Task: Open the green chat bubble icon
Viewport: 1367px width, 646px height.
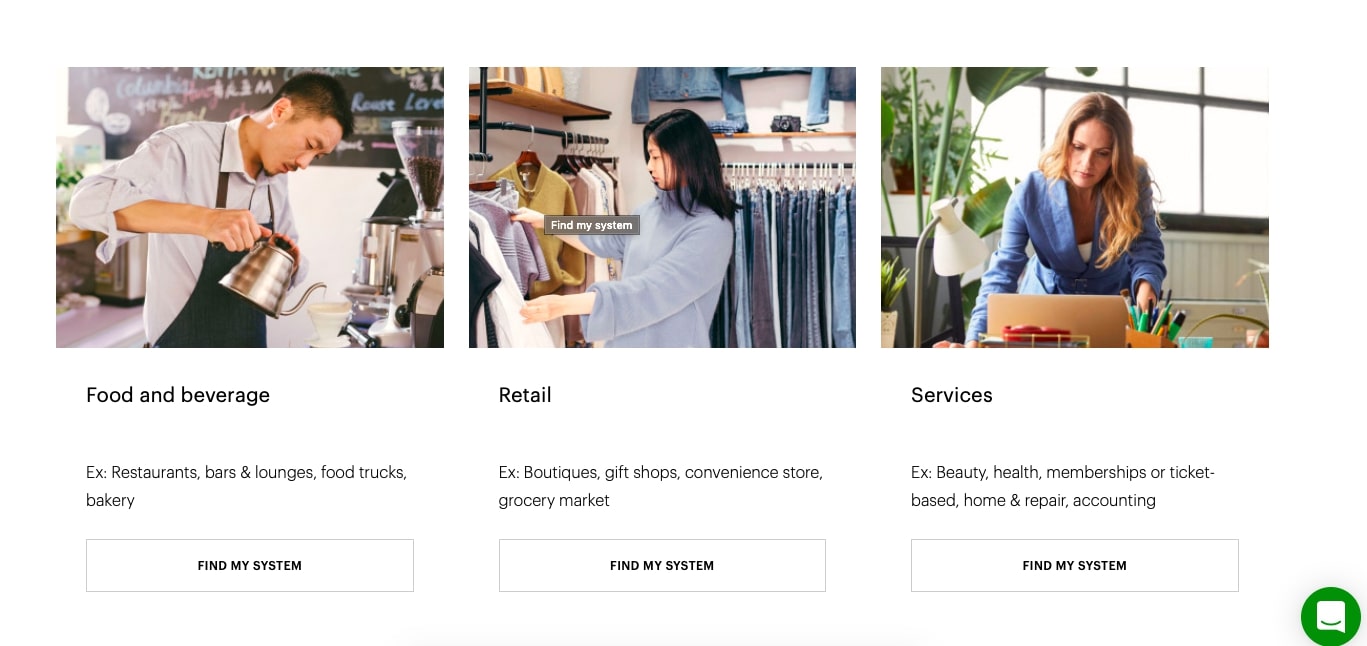Action: coord(1330,617)
